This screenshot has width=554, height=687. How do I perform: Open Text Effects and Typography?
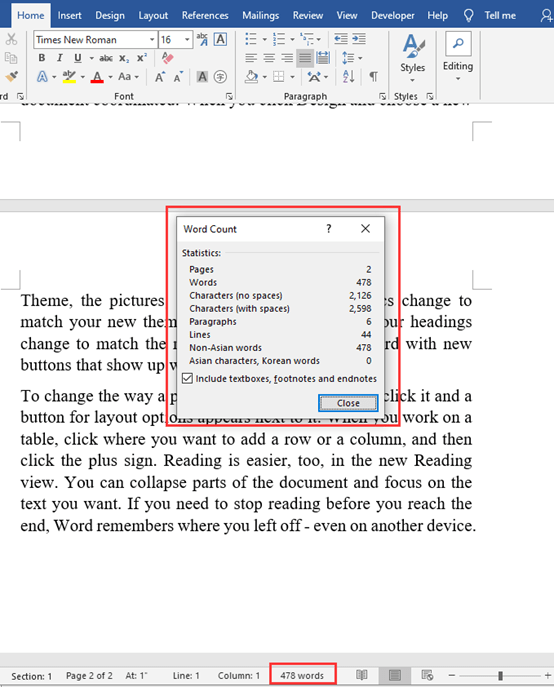click(42, 77)
